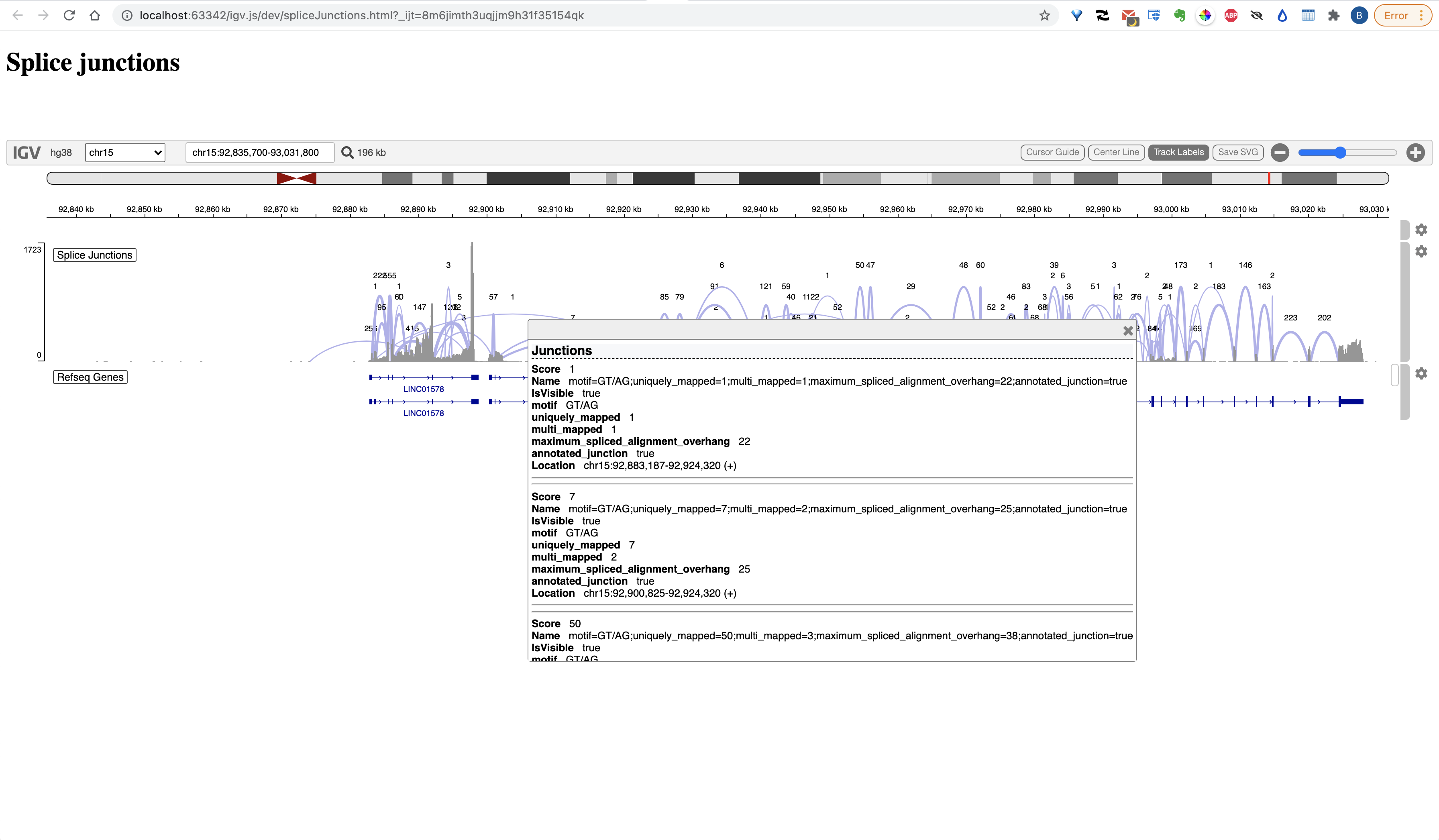This screenshot has height=840, width=1439.
Task: Open the Chrome three-dot menu
Action: coord(1421,15)
